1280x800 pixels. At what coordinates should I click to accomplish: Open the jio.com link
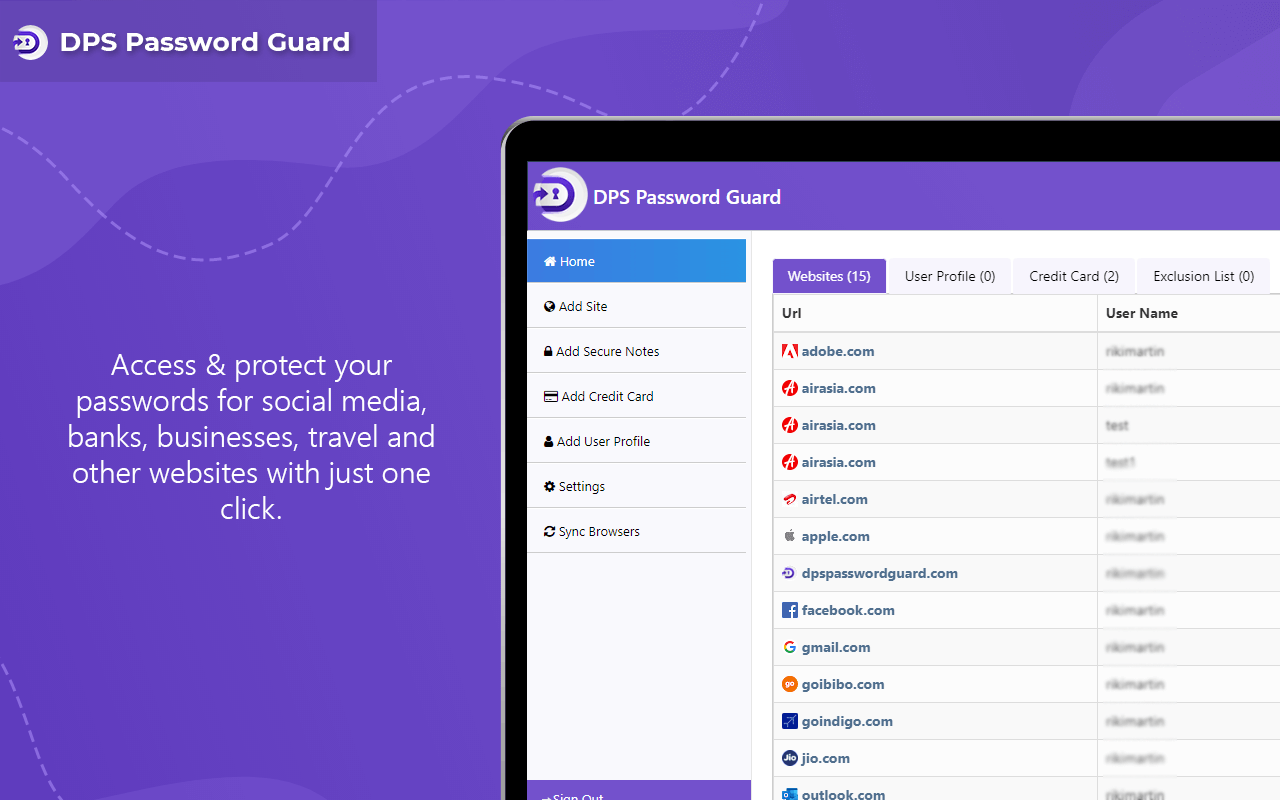826,758
